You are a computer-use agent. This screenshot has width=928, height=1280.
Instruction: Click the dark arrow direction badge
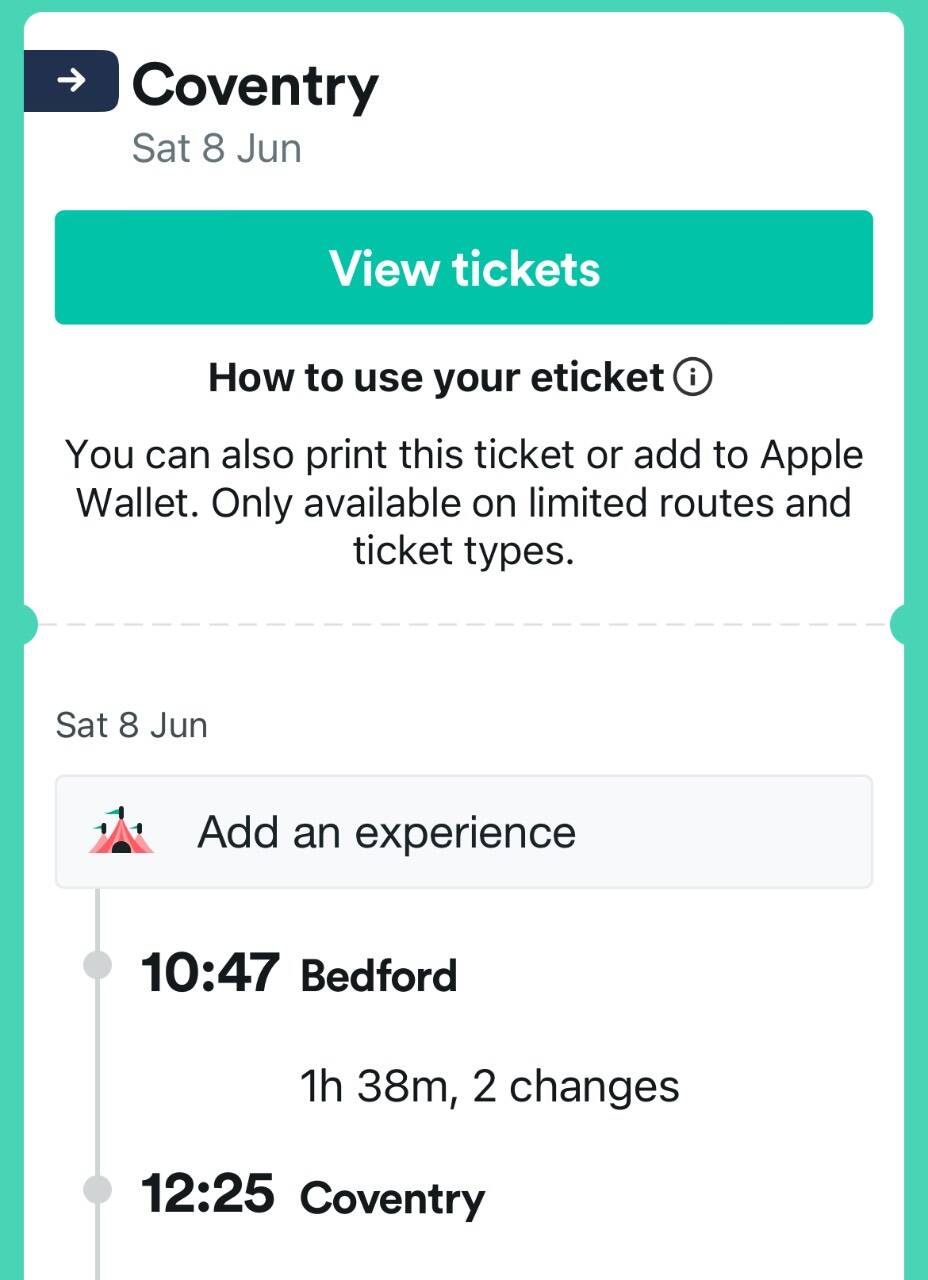(71, 81)
